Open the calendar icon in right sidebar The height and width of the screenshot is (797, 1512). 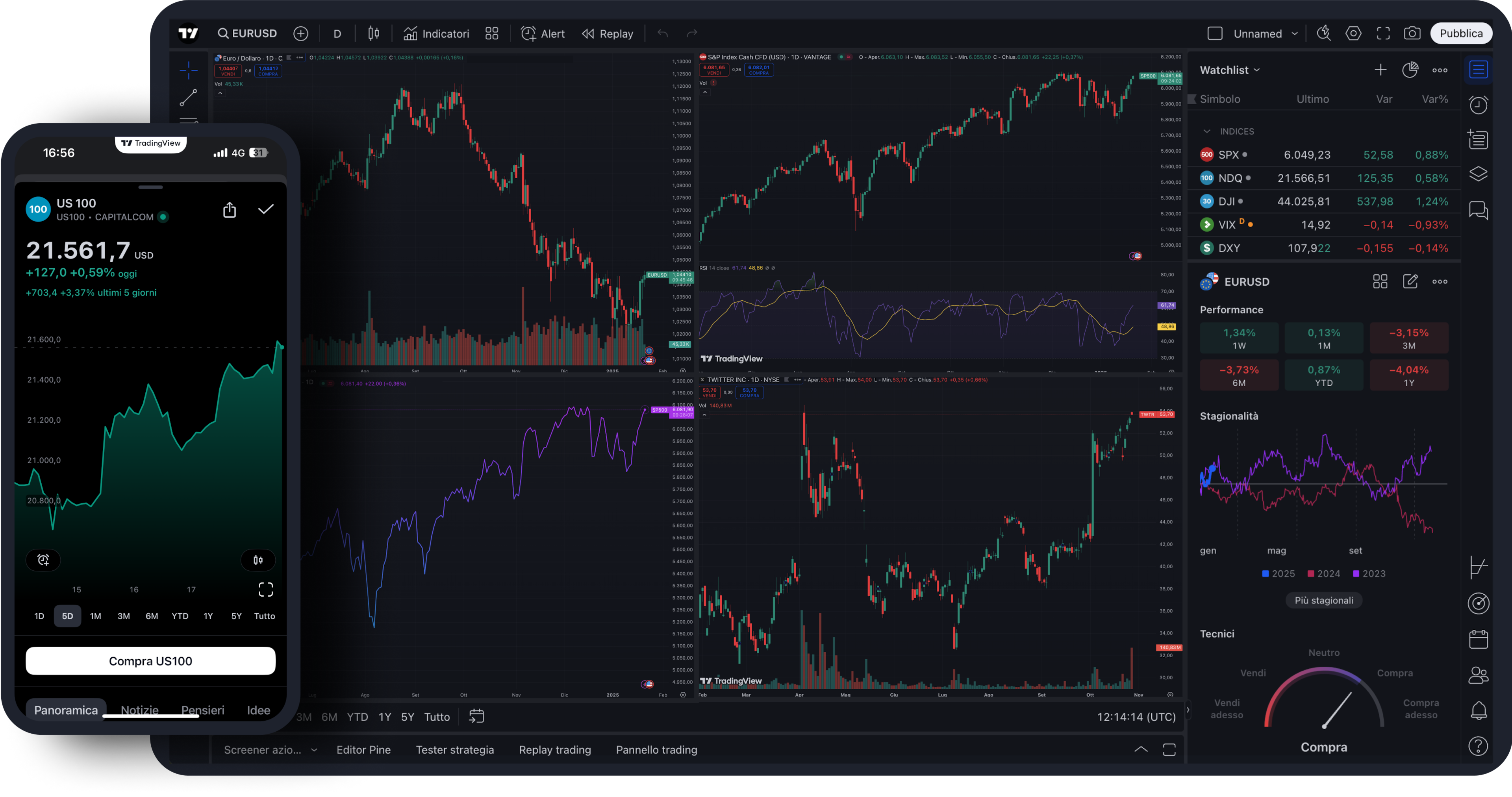(x=1478, y=639)
